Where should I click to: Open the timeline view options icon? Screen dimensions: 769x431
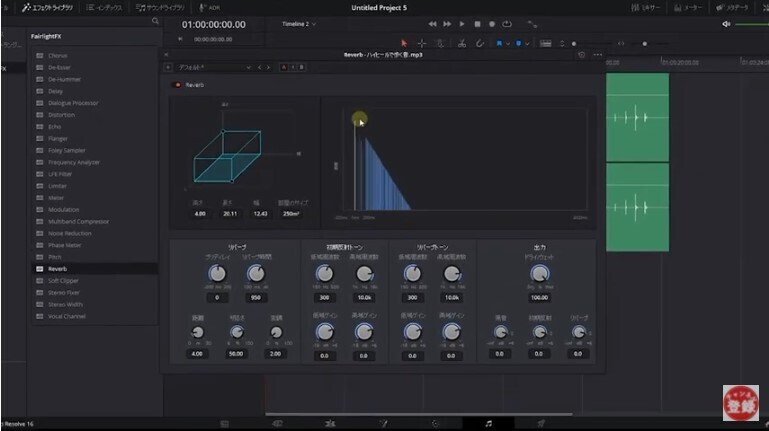click(x=545, y=44)
